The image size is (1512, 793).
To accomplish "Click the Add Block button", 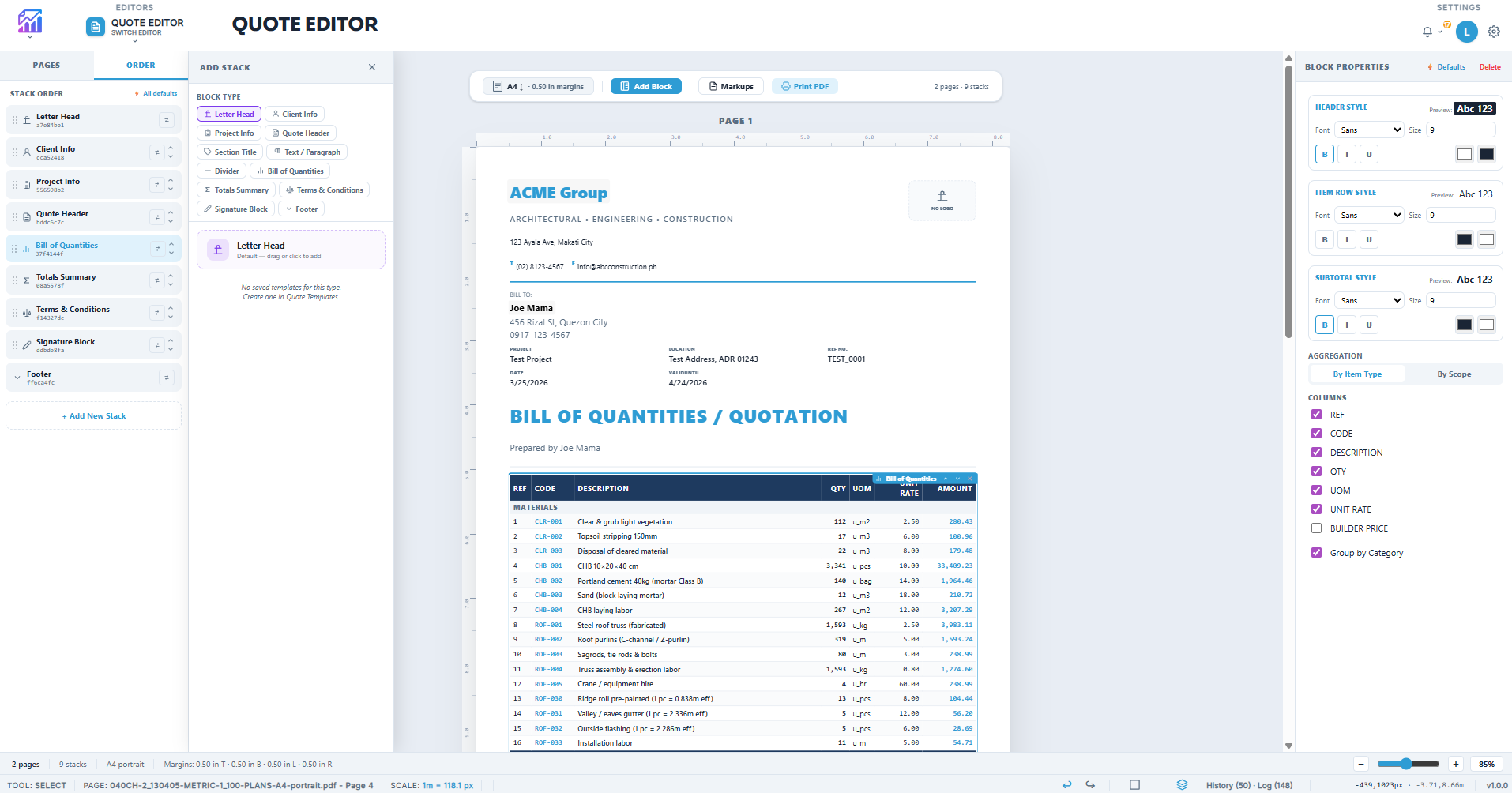I will [x=645, y=87].
